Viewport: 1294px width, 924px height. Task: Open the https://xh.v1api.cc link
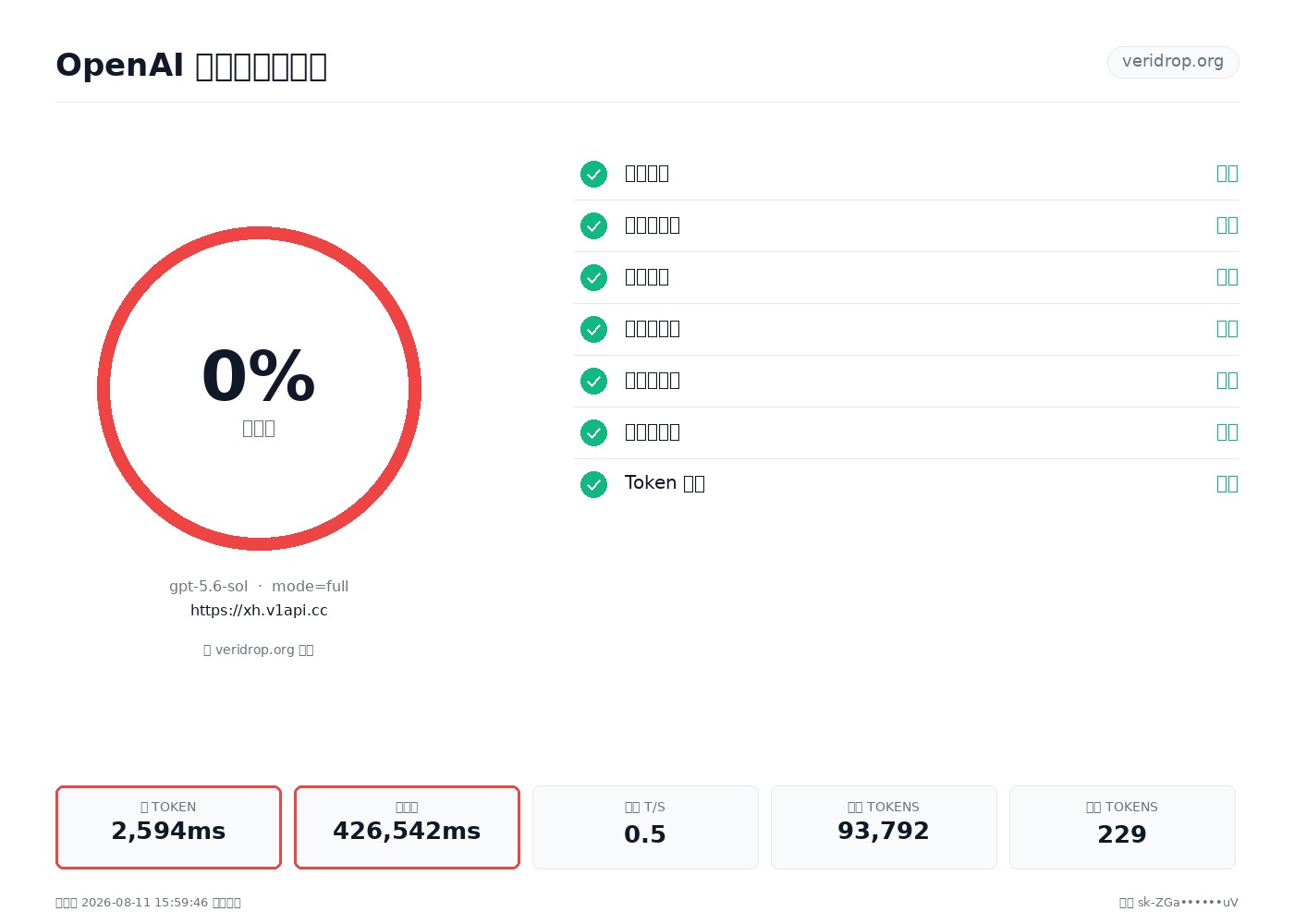point(259,611)
